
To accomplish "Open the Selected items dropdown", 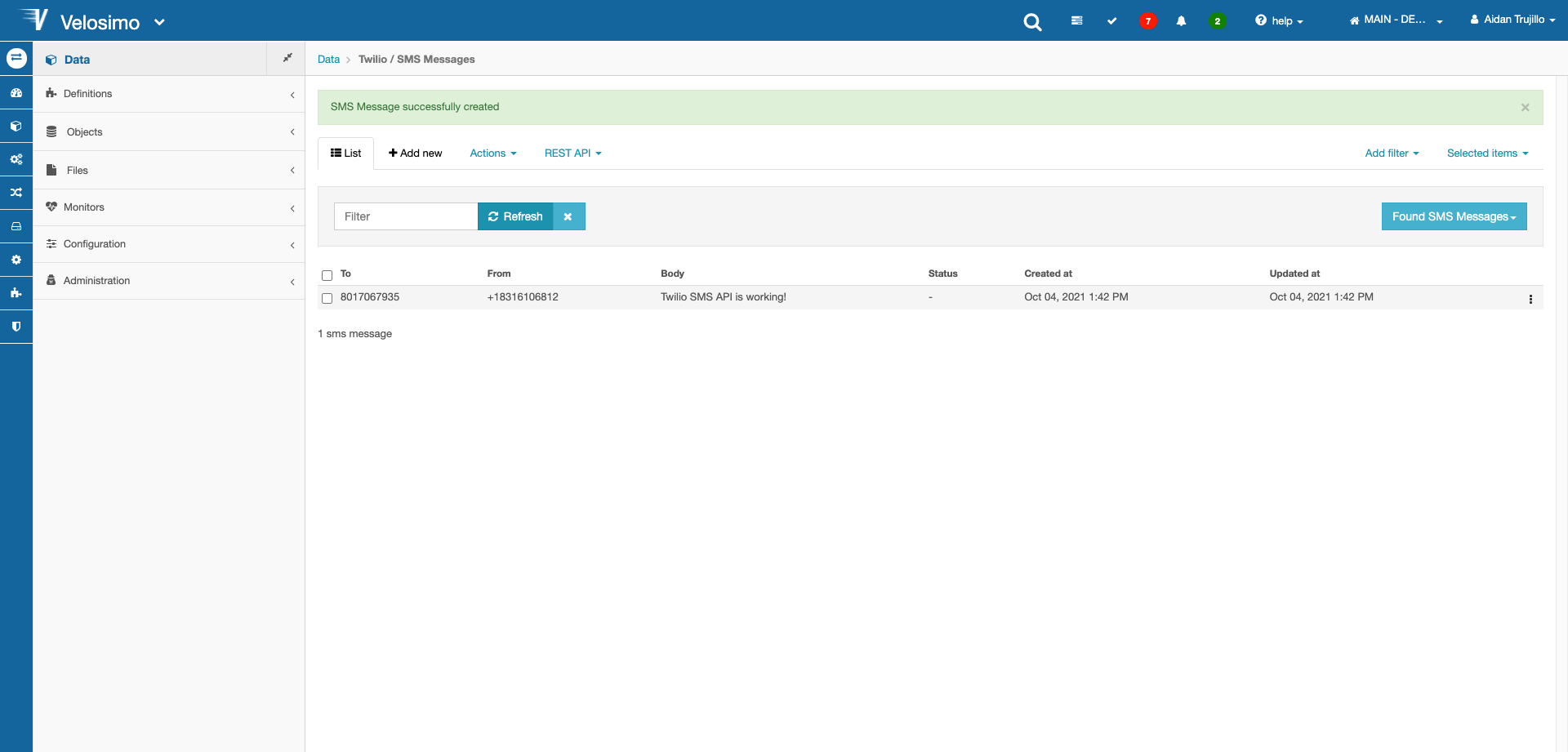I will click(1487, 154).
